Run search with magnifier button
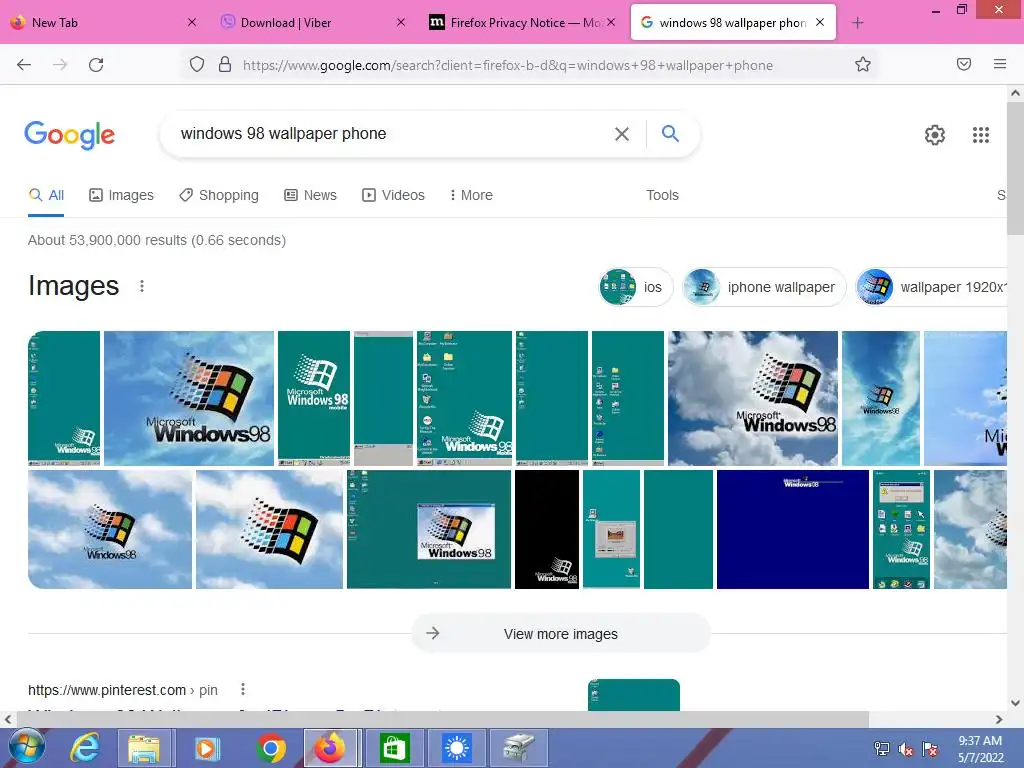The image size is (1024, 768). [670, 133]
